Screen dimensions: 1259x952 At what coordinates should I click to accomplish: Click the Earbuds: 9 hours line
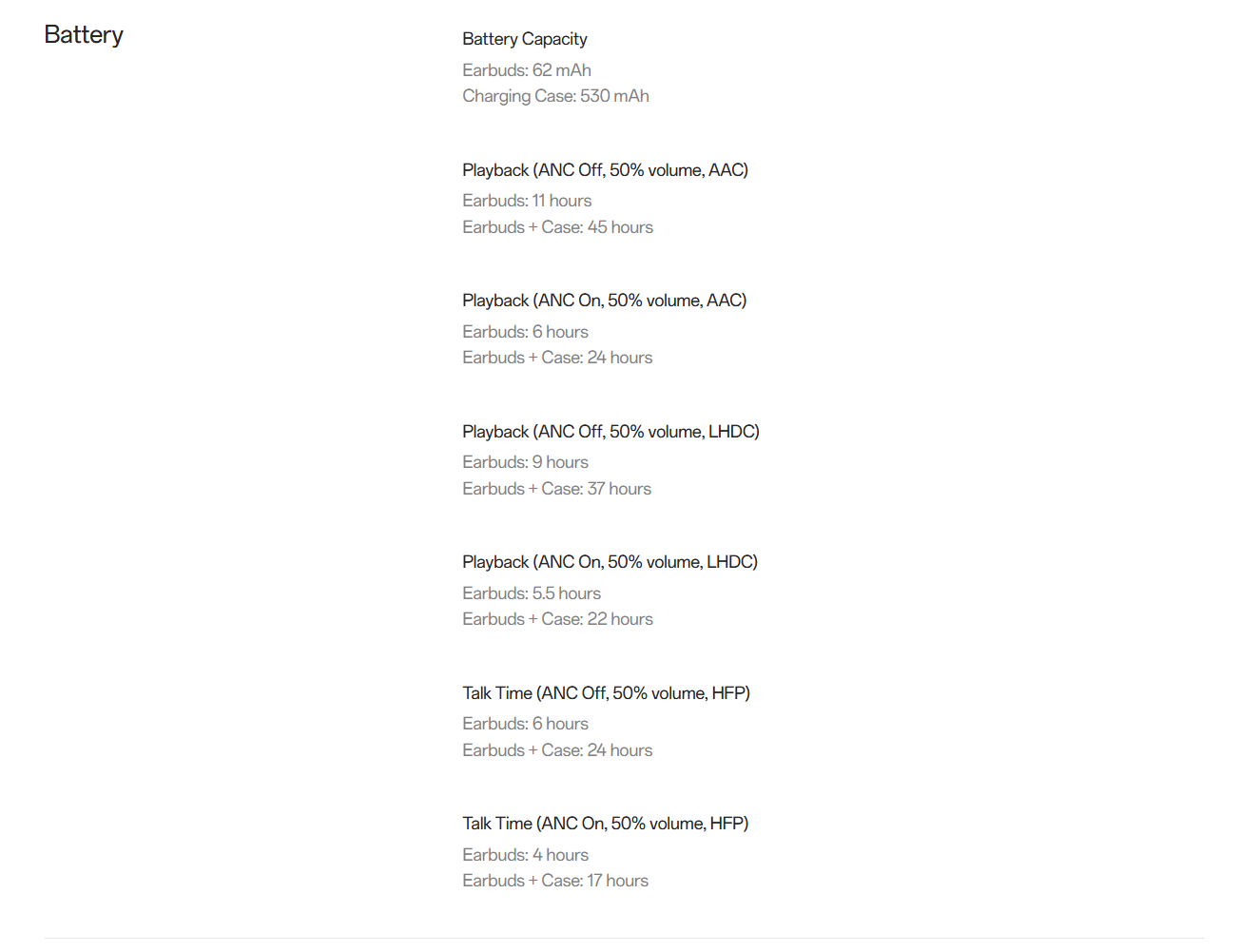[x=525, y=462]
